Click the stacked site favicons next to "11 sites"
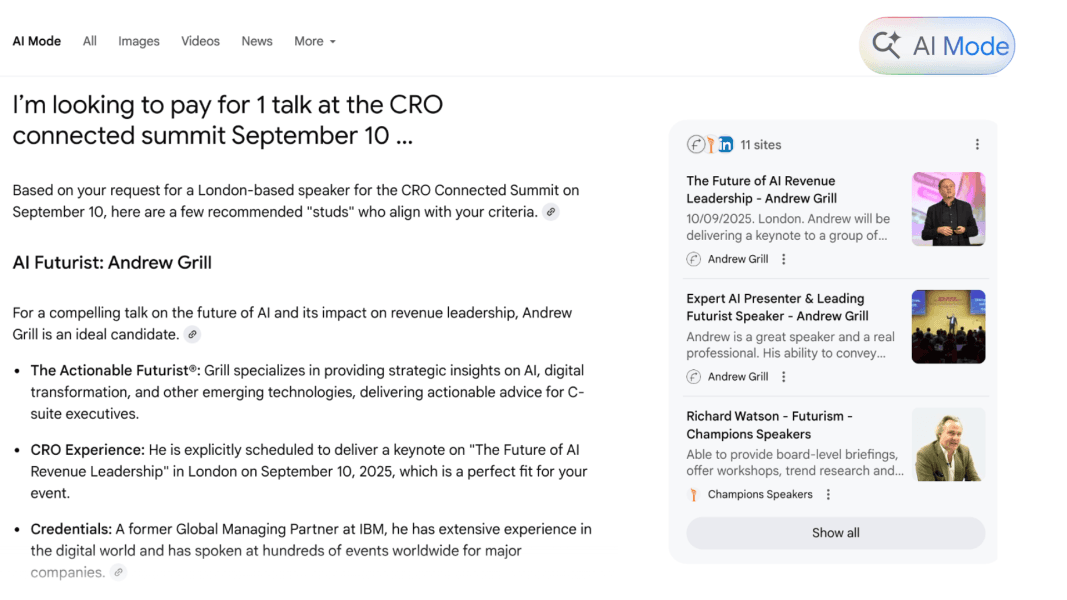 point(710,145)
